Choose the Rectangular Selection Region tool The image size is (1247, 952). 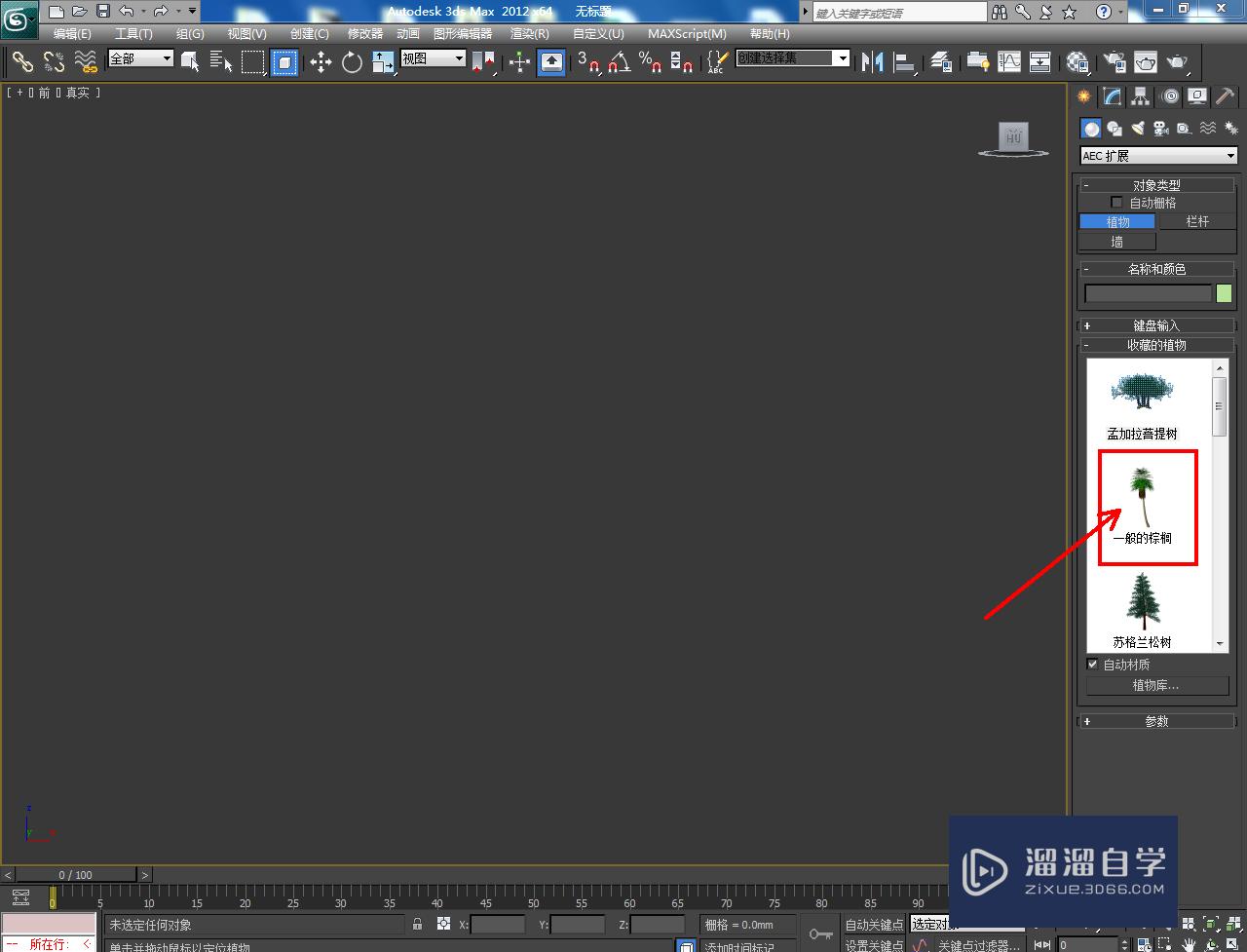[x=253, y=62]
